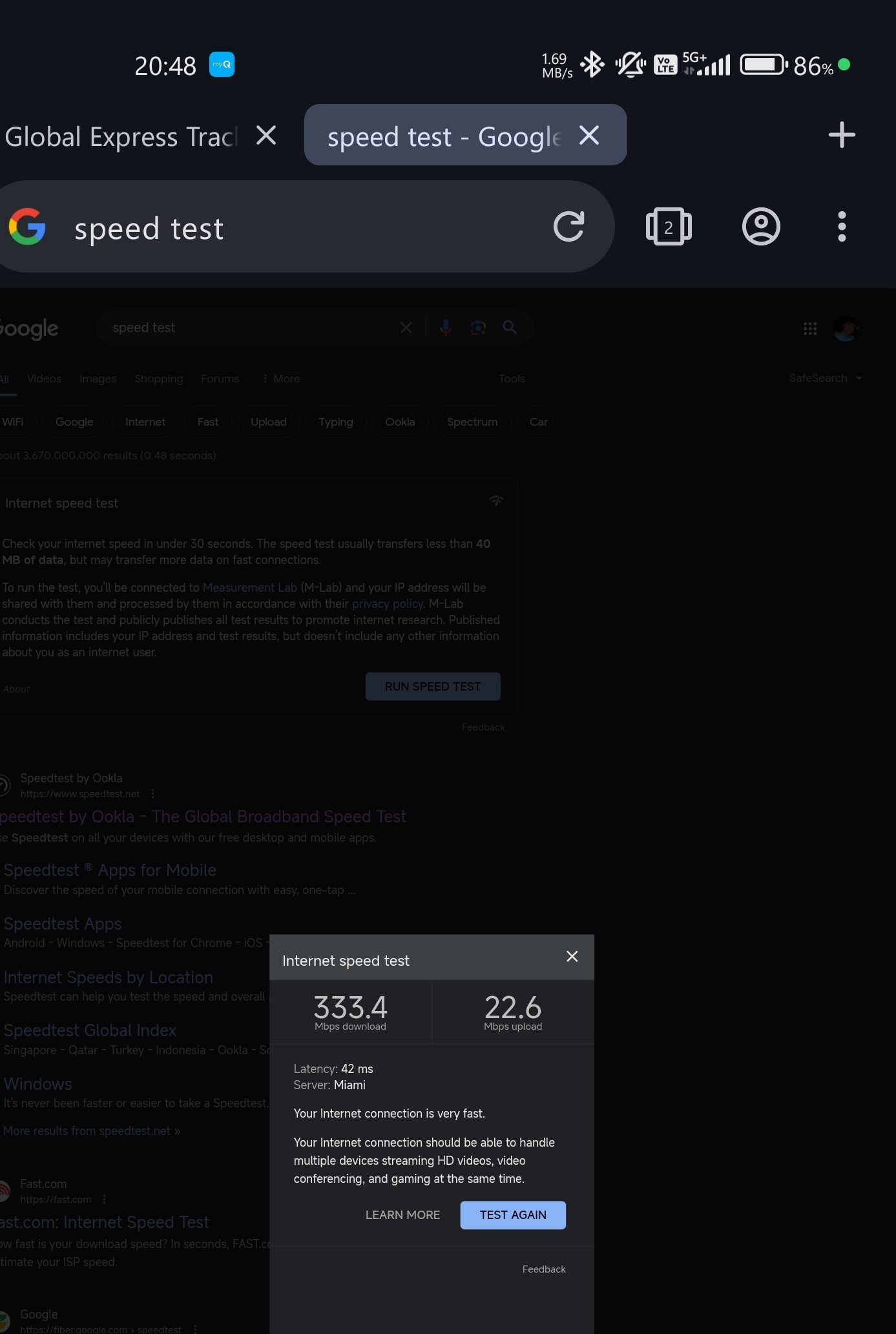
Task: Tap the battery indicator icon
Action: (764, 65)
